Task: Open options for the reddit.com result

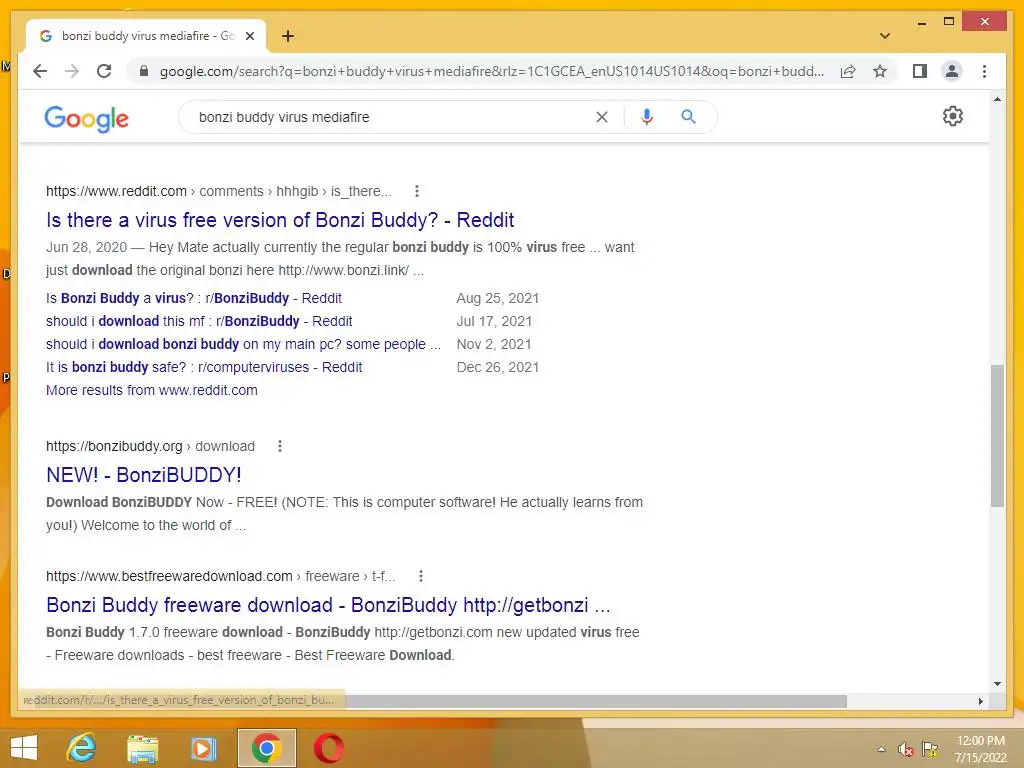Action: click(417, 191)
